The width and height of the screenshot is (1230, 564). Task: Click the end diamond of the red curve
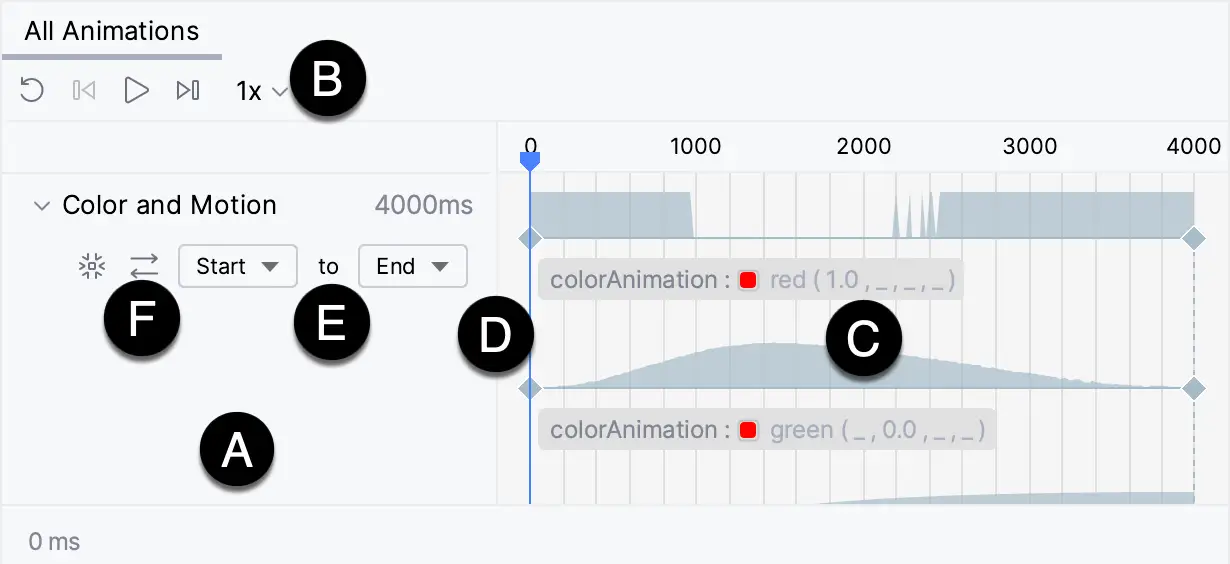1194,388
